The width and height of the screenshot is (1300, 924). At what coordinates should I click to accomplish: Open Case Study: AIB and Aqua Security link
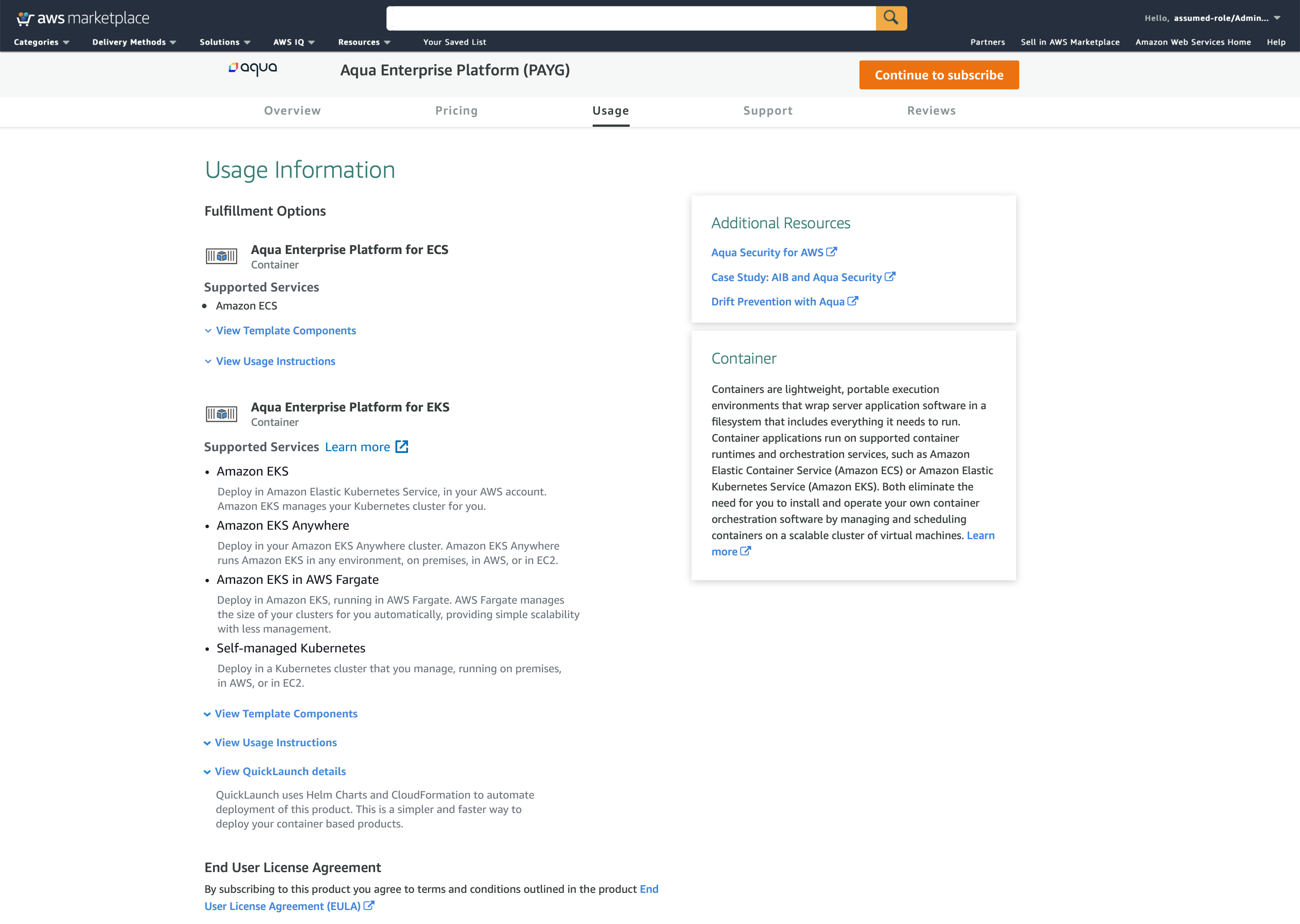pyautogui.click(x=796, y=277)
